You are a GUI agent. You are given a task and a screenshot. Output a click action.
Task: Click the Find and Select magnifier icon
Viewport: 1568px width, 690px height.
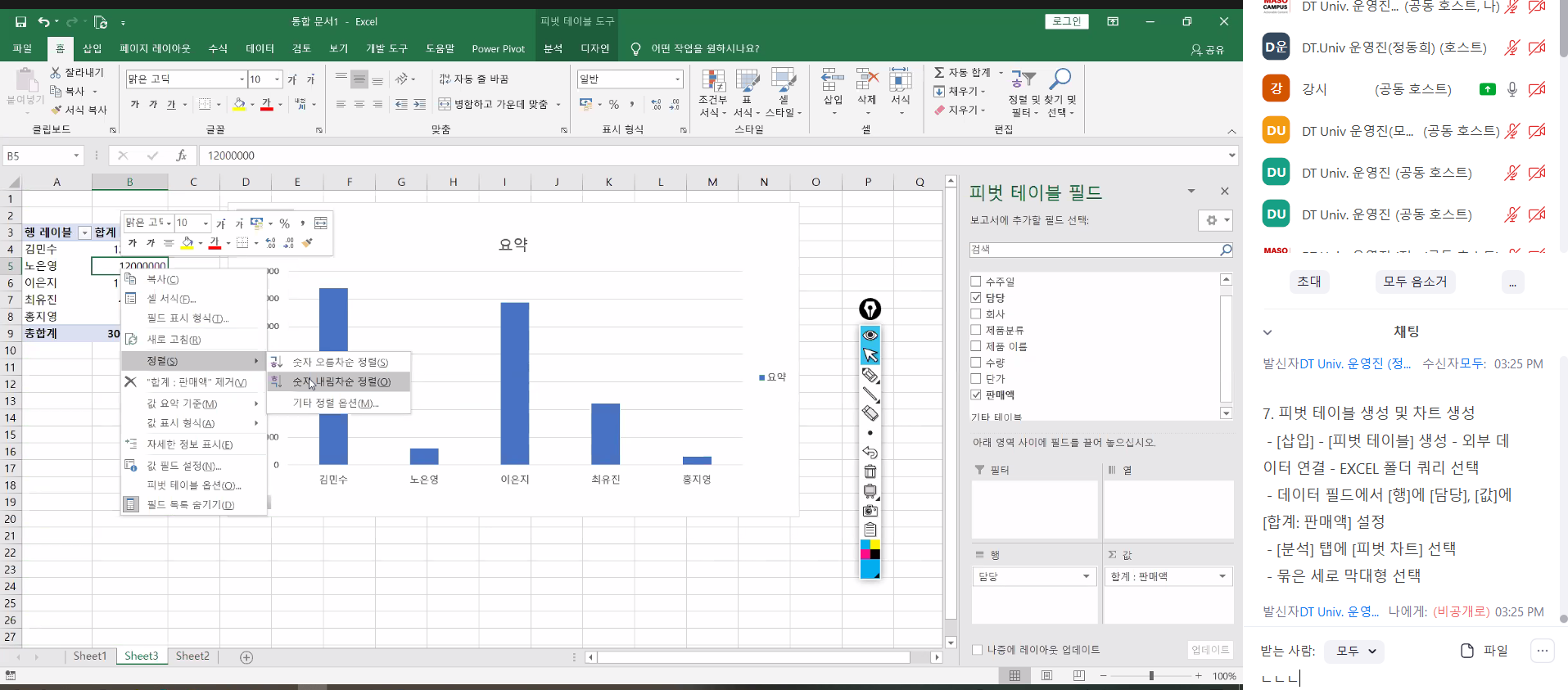coord(1060,79)
